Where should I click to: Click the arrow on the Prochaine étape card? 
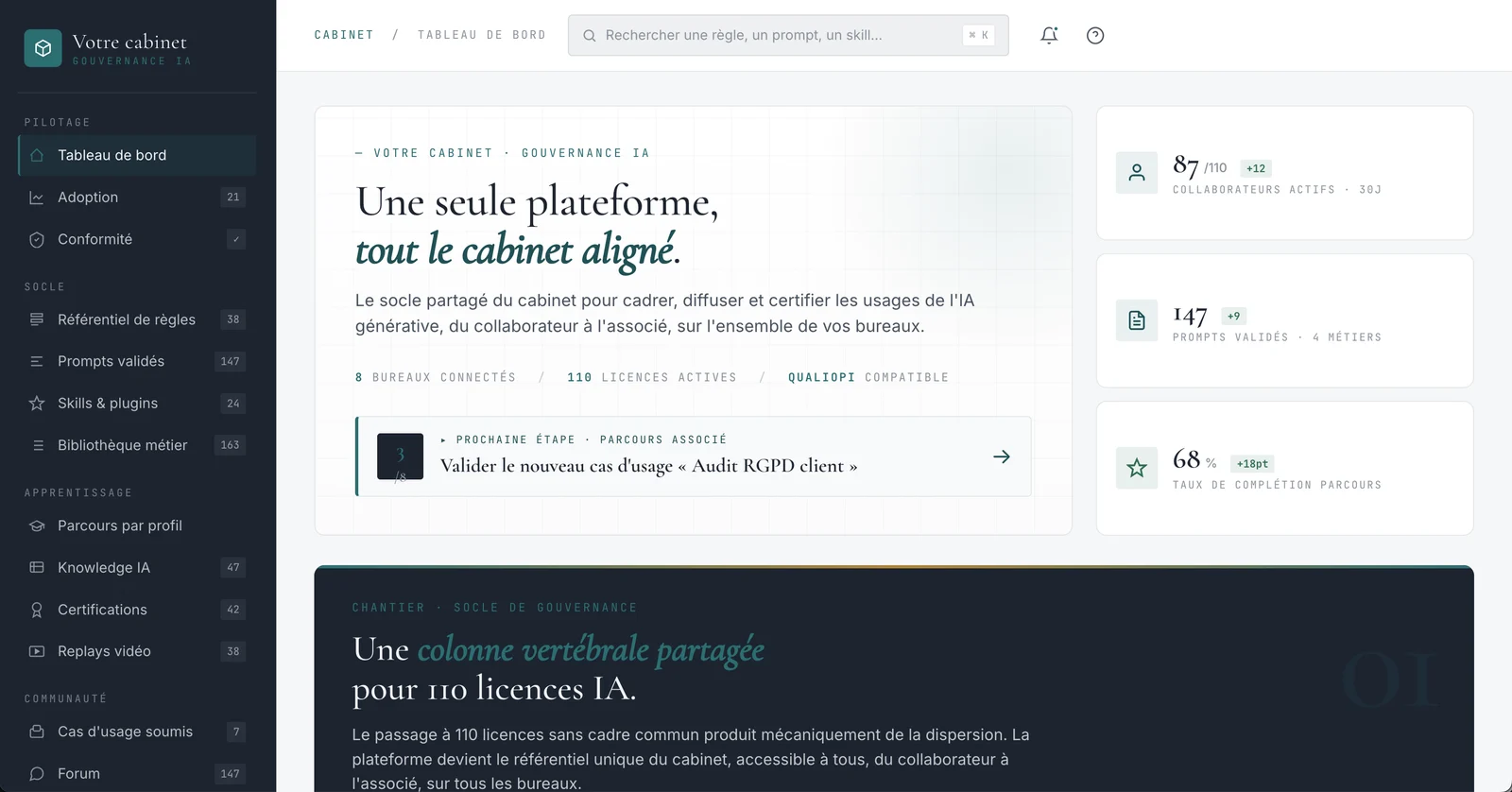1002,456
